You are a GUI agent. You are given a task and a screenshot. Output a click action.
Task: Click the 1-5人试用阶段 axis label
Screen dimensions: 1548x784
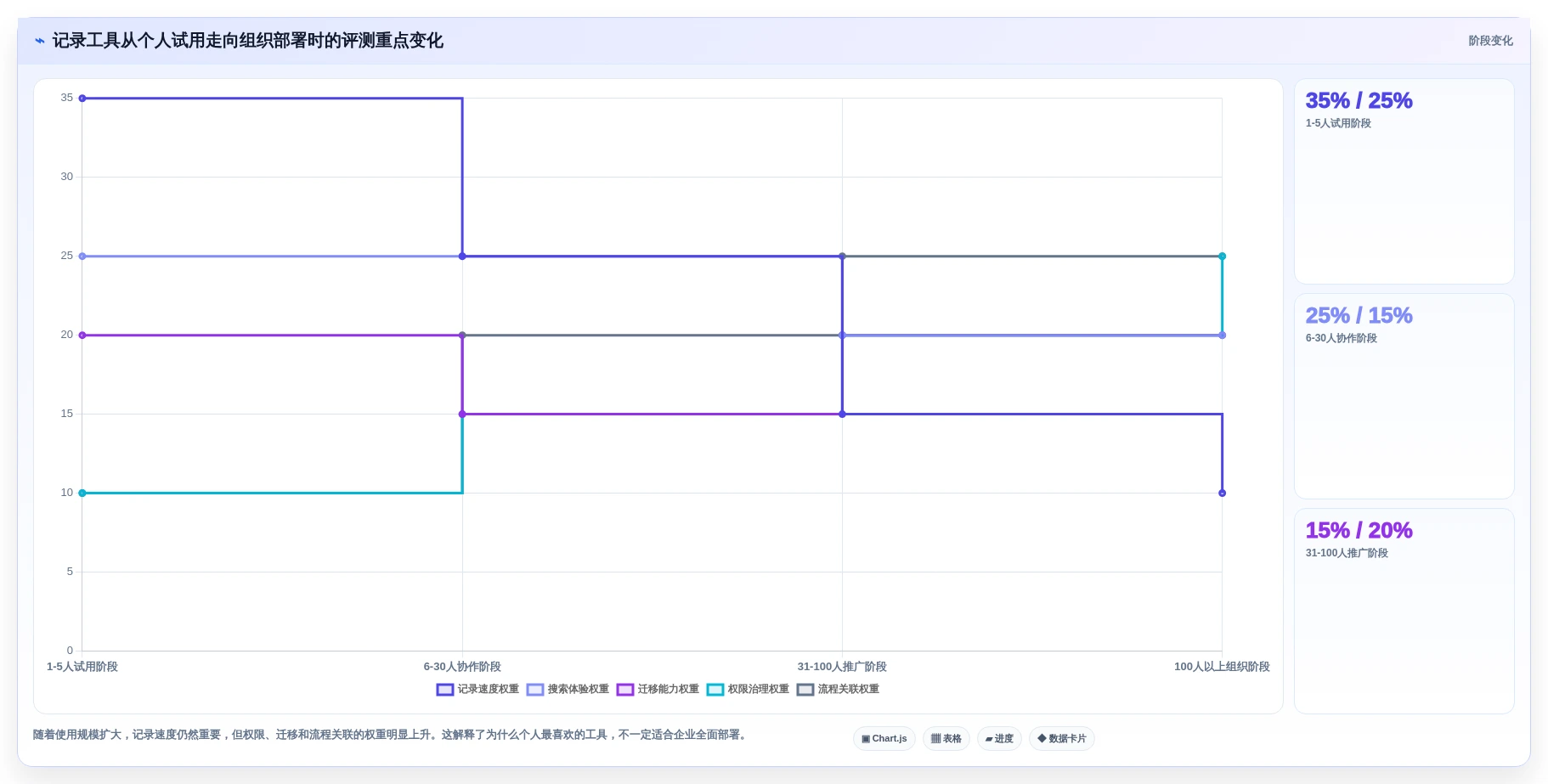pyautogui.click(x=82, y=667)
